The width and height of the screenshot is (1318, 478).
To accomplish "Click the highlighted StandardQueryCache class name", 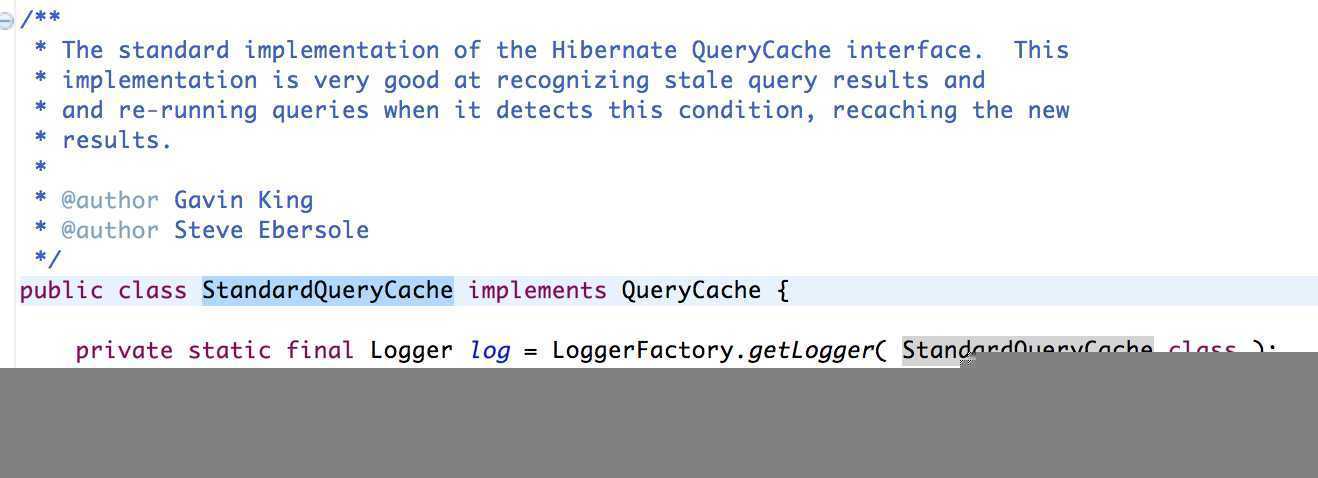I will click(327, 291).
